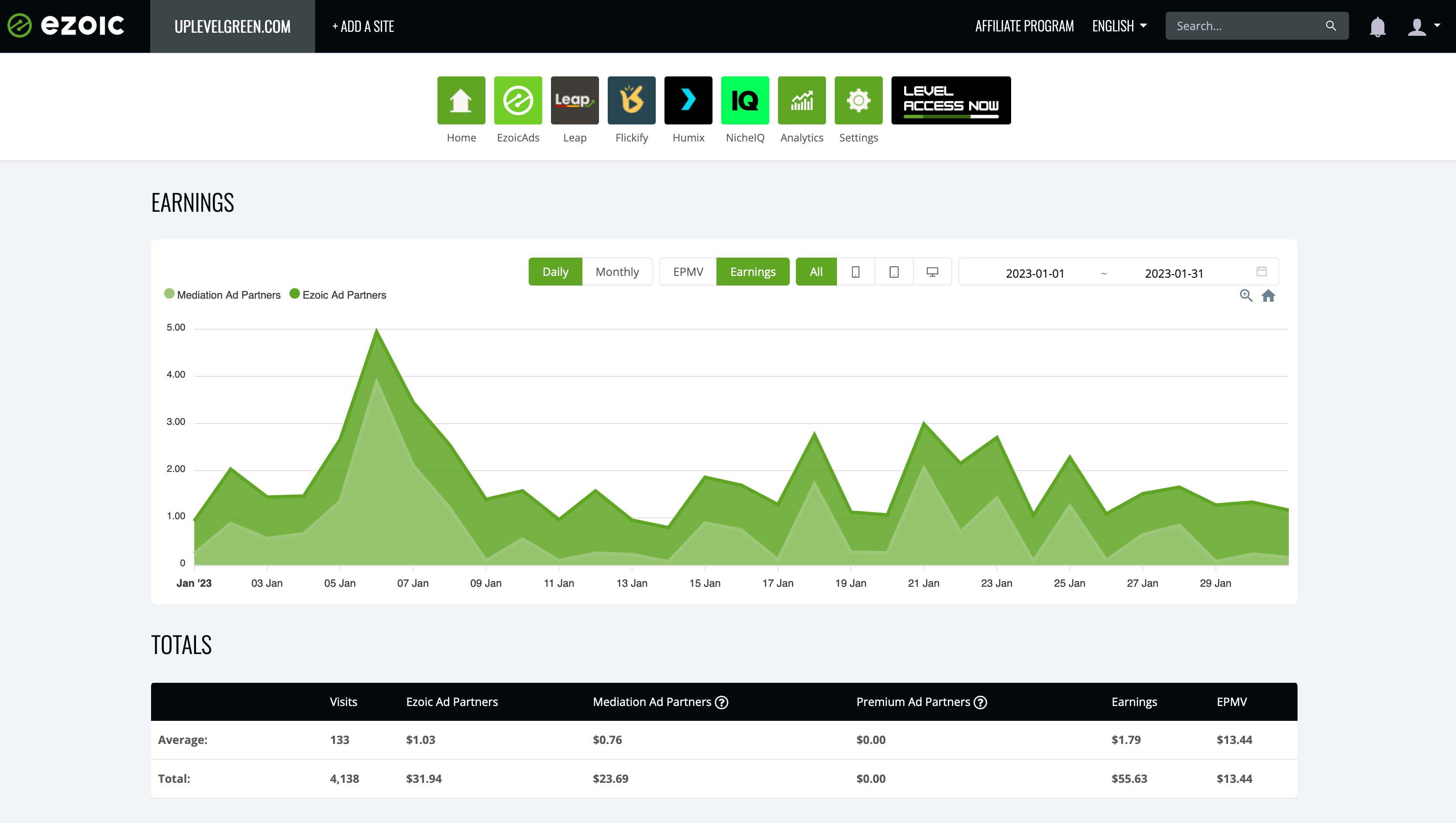Click the Ezoic Ad Partners column header
The image size is (1456, 823).
452,702
